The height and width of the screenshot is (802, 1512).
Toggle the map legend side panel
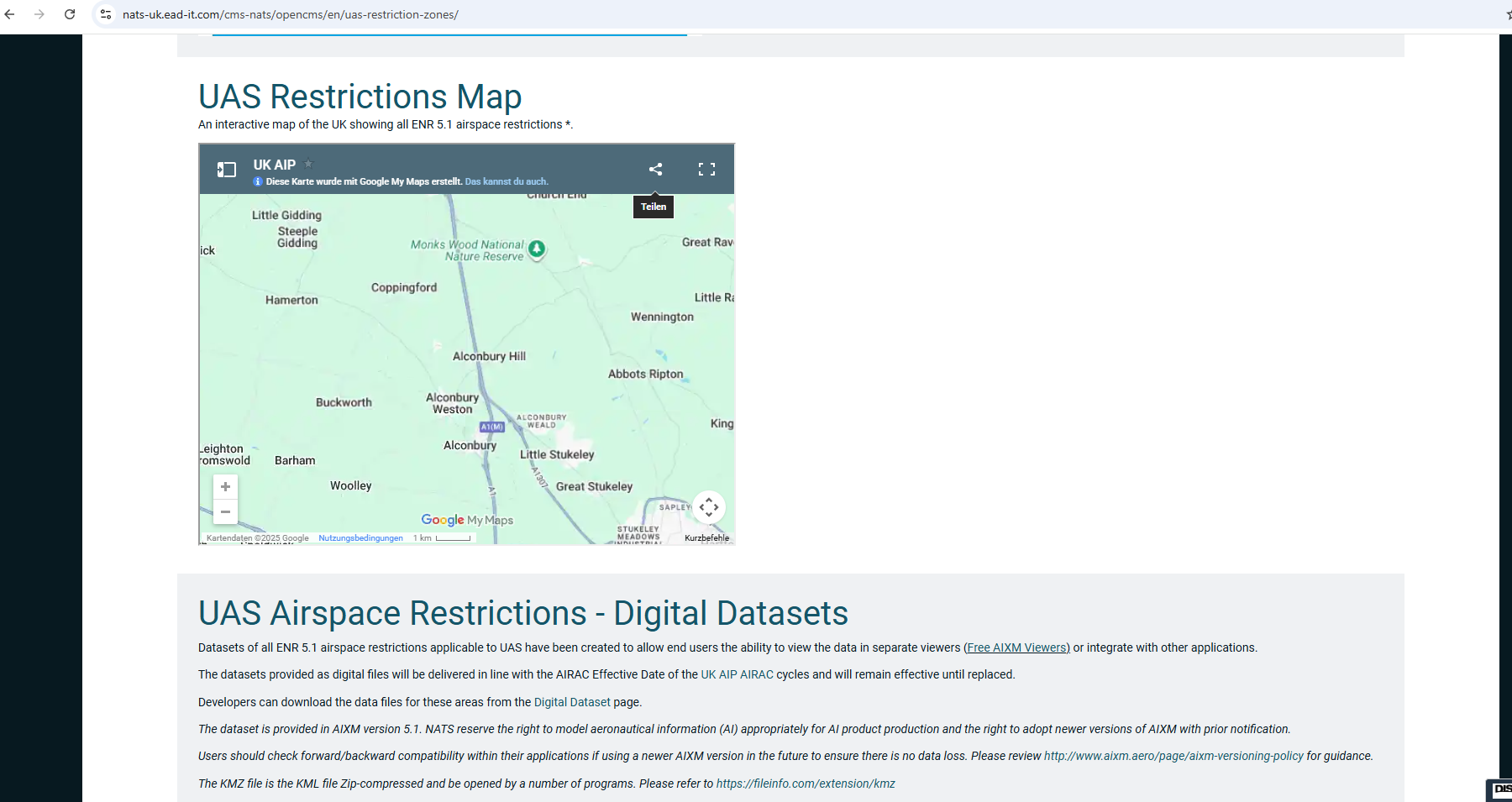pyautogui.click(x=226, y=170)
